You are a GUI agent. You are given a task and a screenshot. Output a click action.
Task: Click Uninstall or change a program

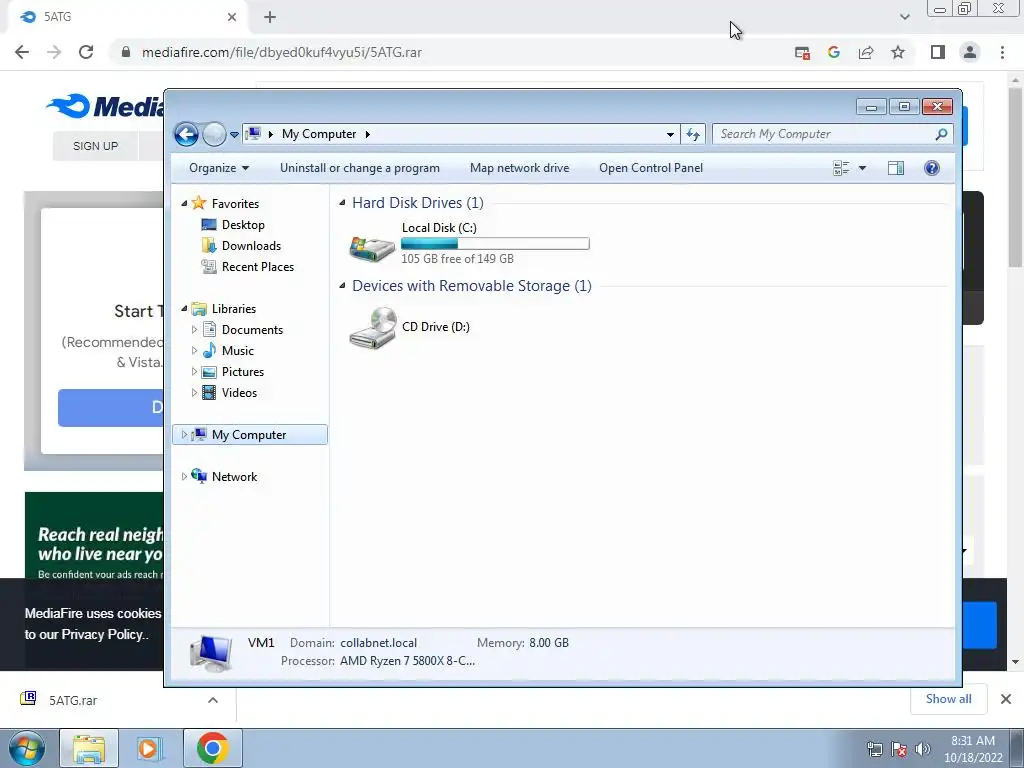tap(360, 168)
